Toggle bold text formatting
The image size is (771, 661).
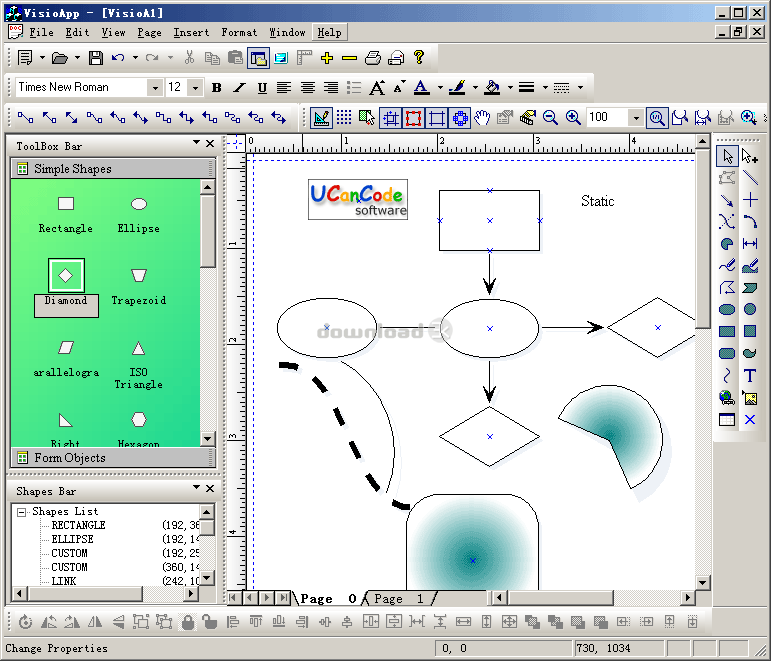click(x=216, y=88)
